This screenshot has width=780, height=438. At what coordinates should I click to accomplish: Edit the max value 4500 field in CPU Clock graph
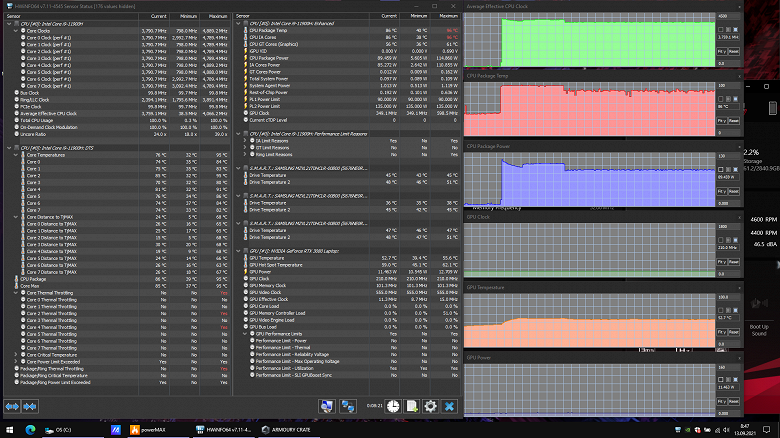[x=728, y=16]
